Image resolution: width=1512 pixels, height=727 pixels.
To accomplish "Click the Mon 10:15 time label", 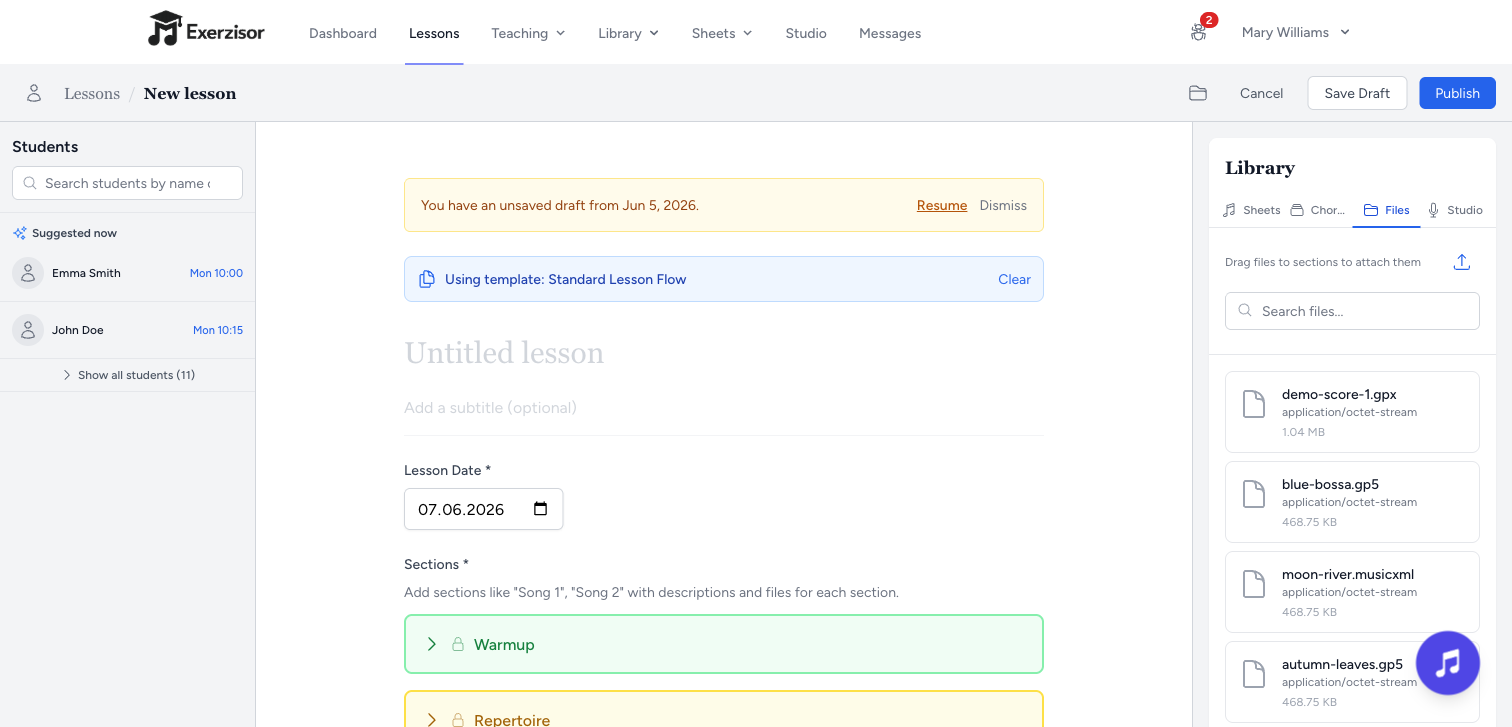I will (x=218, y=330).
